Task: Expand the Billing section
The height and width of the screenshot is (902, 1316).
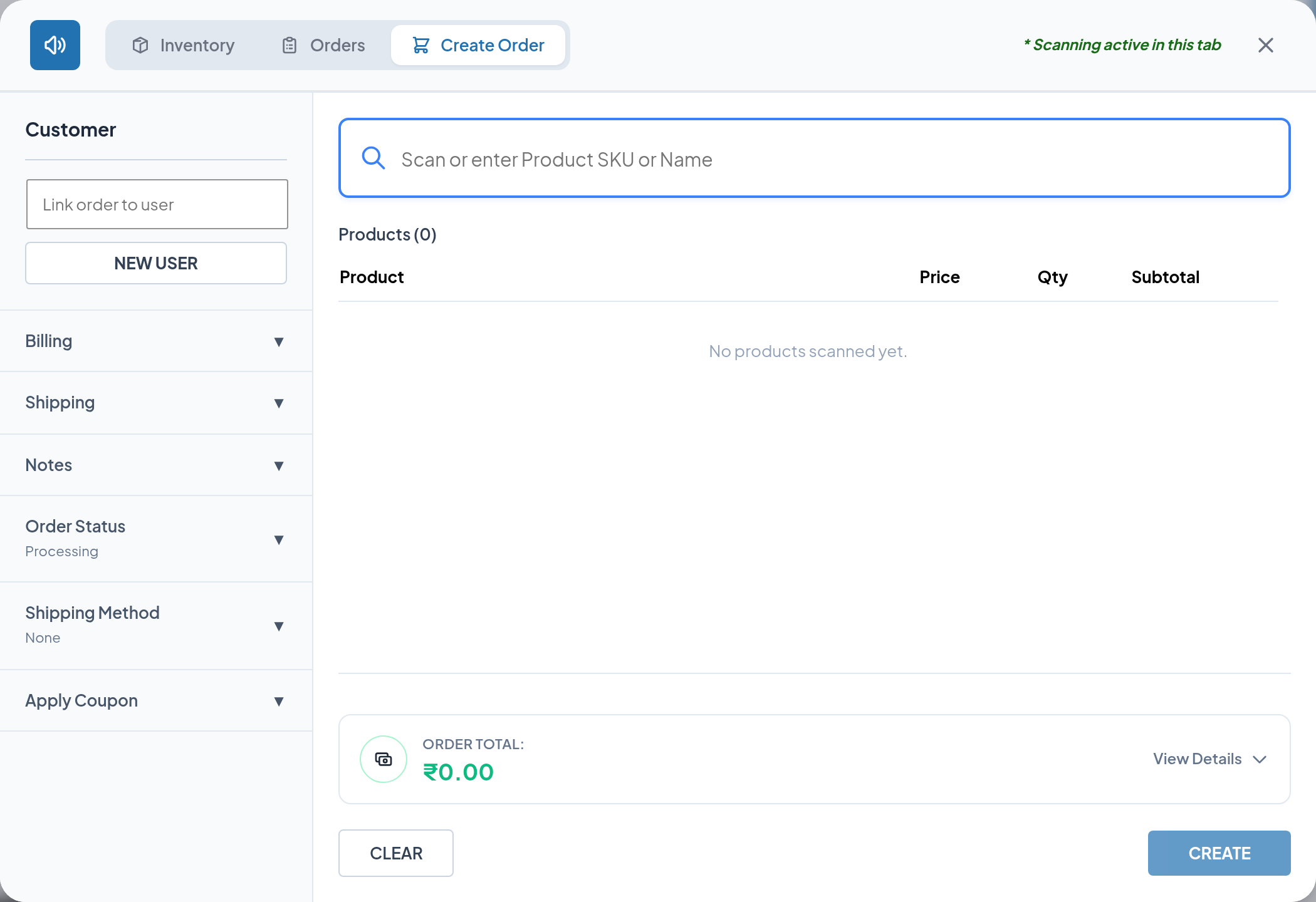Action: [x=156, y=341]
